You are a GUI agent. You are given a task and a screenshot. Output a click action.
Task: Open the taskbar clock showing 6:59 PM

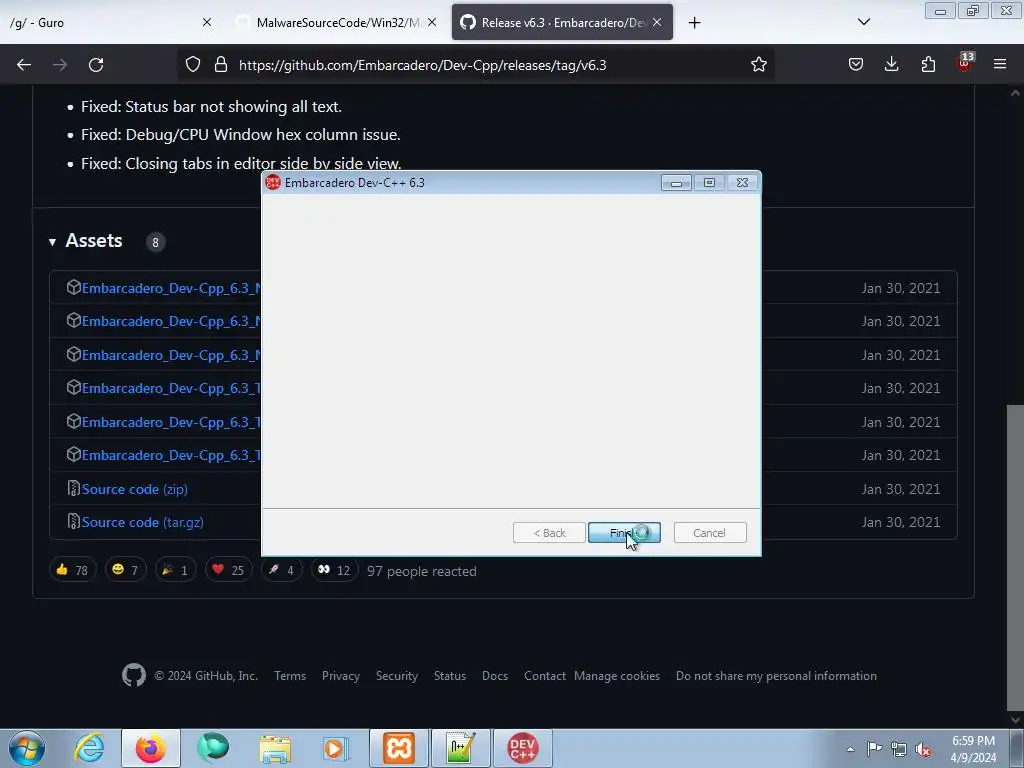973,749
